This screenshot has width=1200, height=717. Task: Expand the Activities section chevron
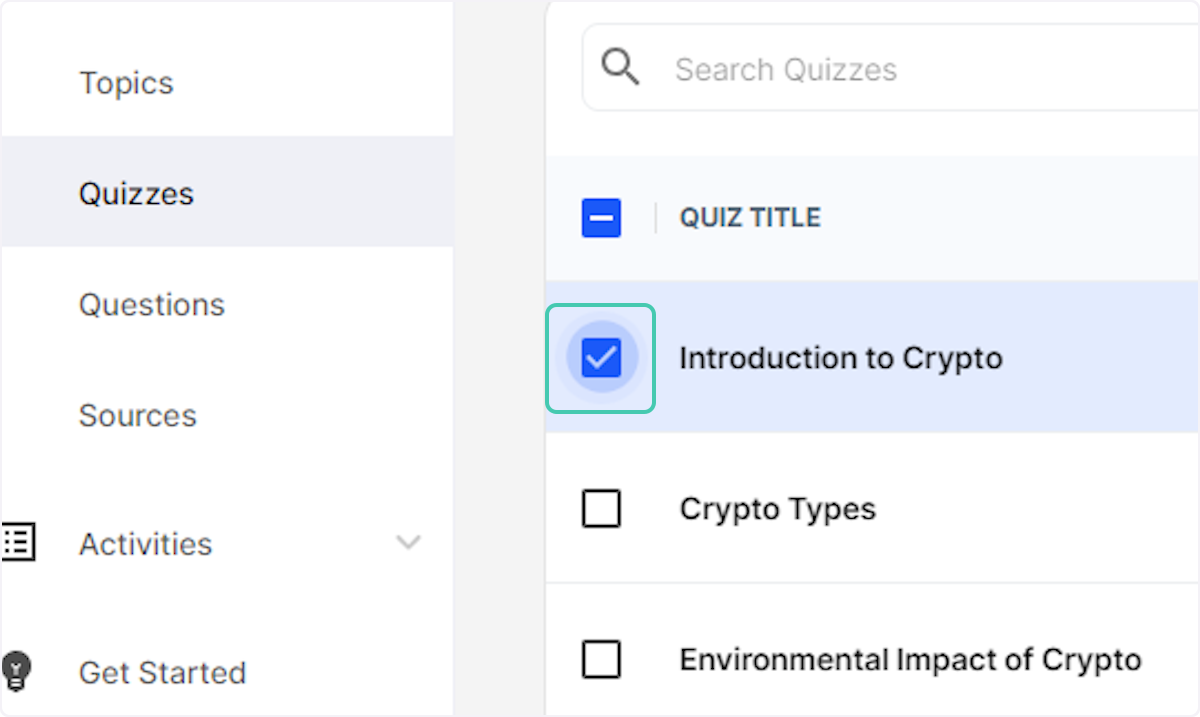tap(408, 543)
